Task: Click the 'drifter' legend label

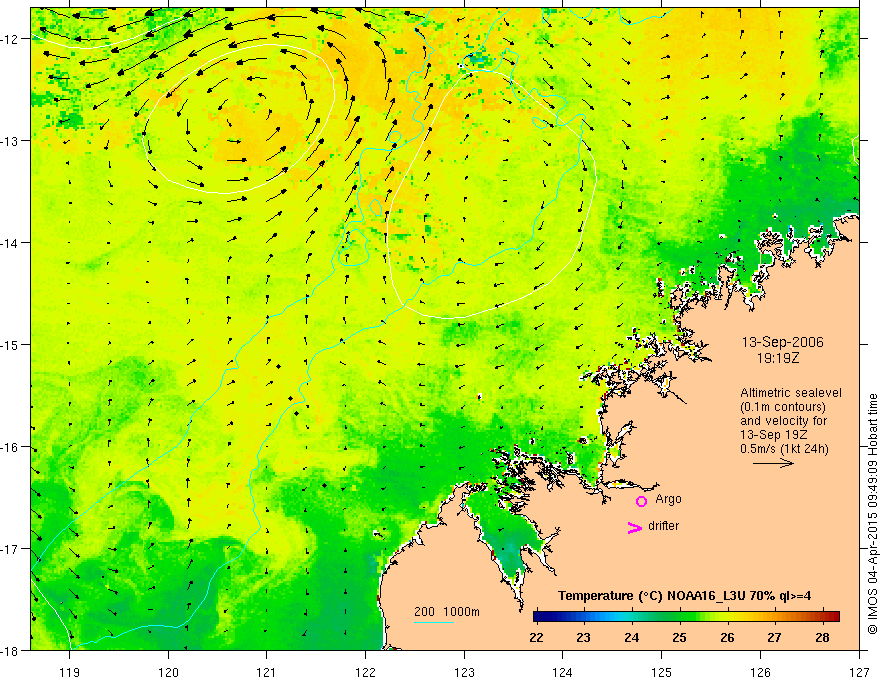Action: (663, 526)
